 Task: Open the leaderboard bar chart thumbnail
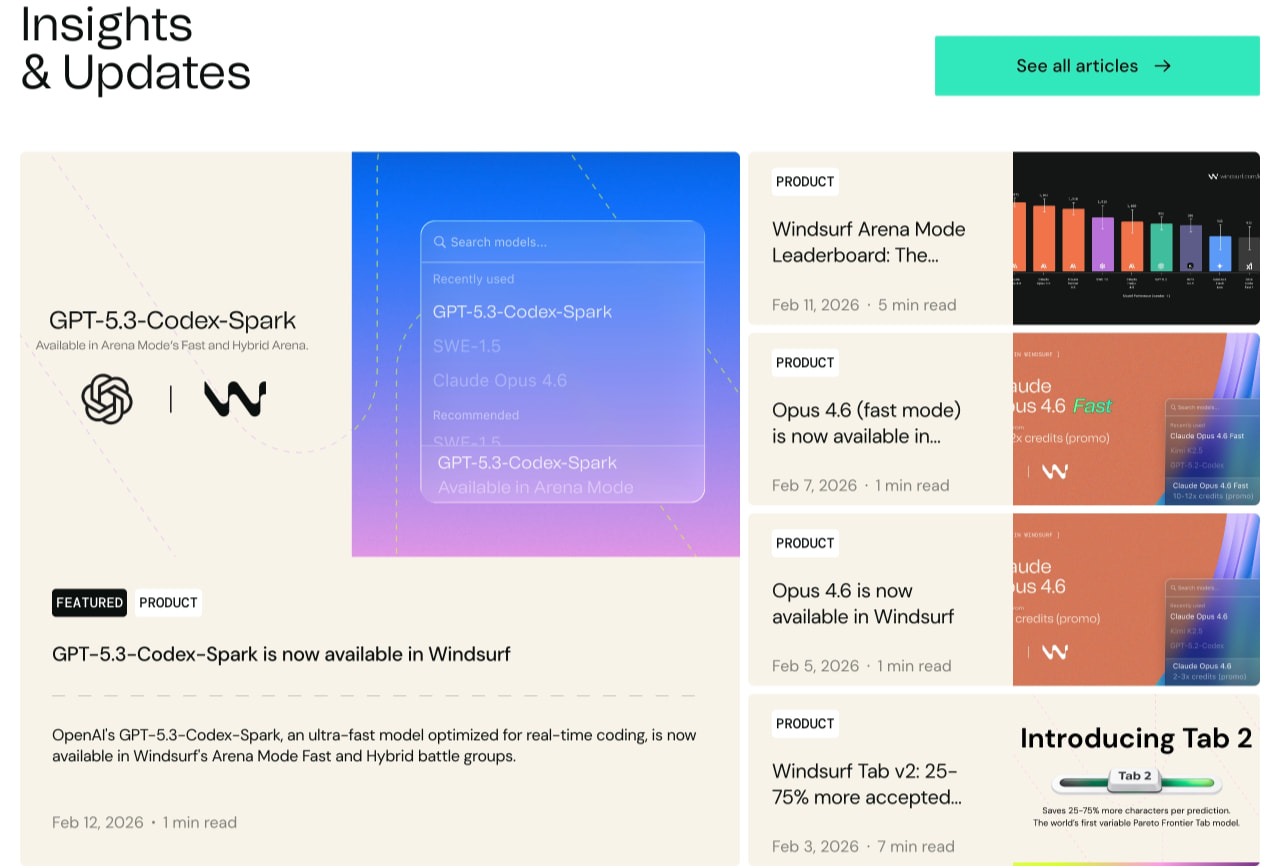click(1136, 238)
